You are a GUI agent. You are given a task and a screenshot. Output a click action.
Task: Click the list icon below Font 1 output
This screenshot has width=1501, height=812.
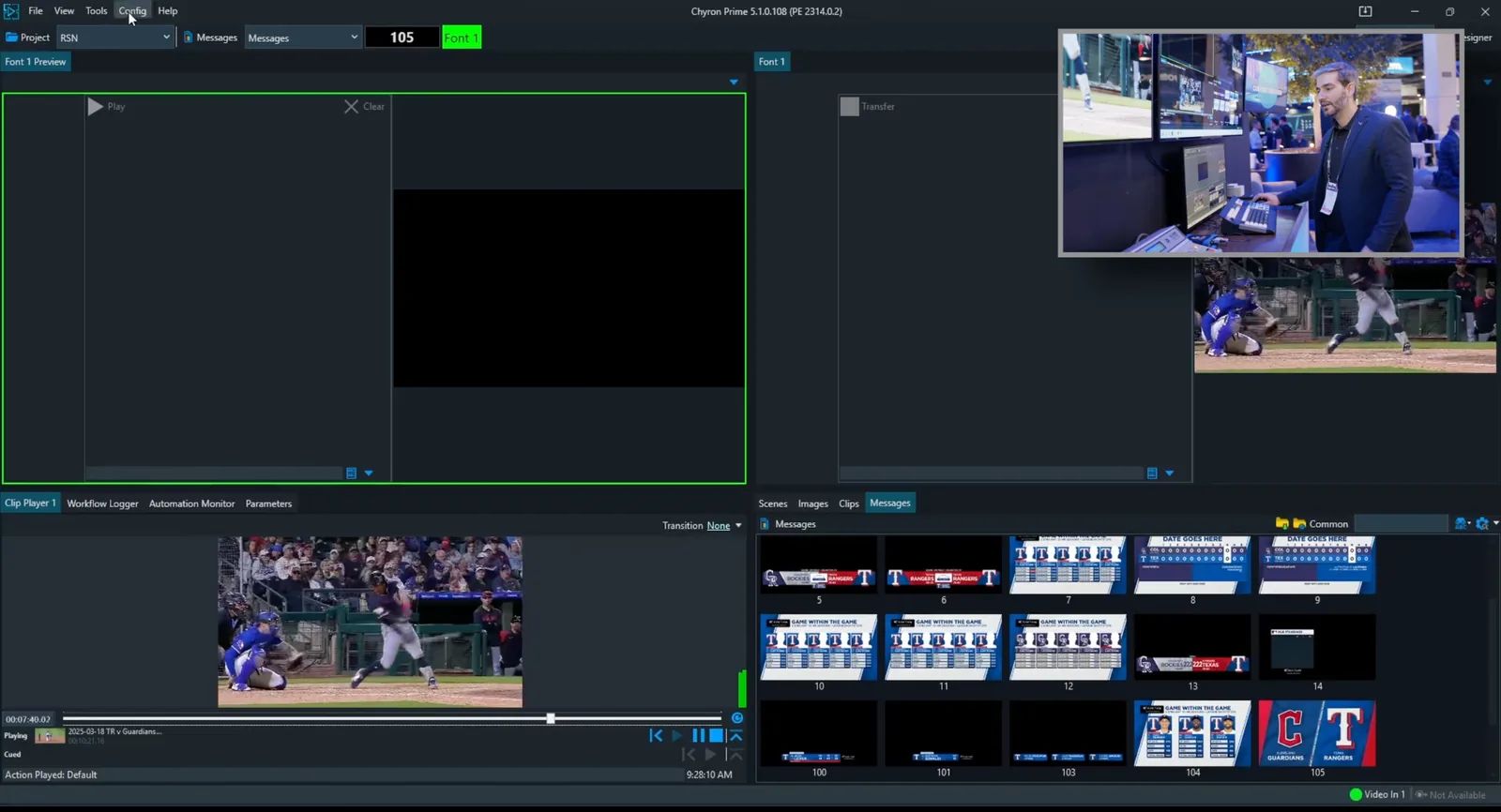[1152, 474]
